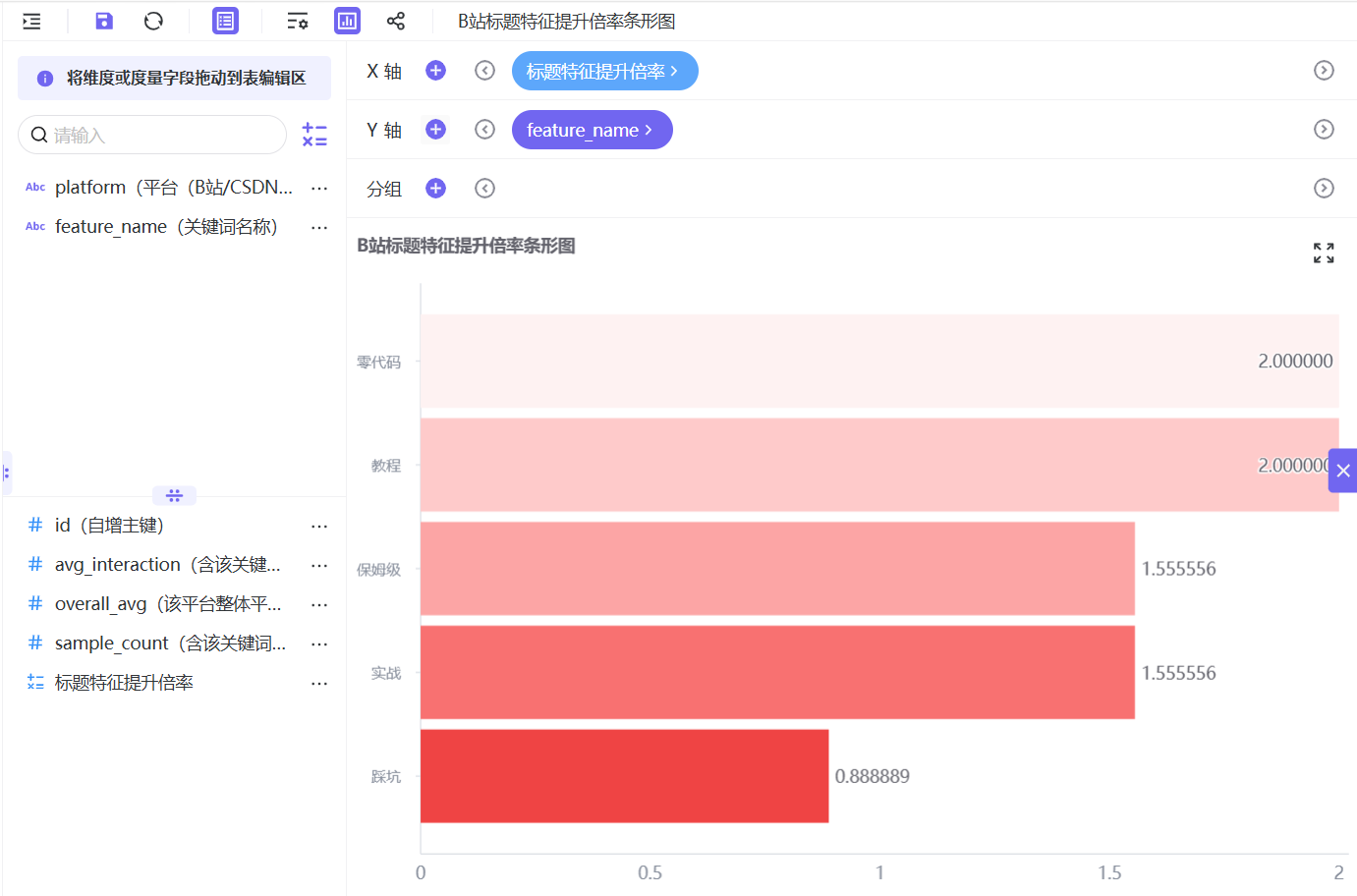Click the 实战 bar in the chart

(x=777, y=672)
